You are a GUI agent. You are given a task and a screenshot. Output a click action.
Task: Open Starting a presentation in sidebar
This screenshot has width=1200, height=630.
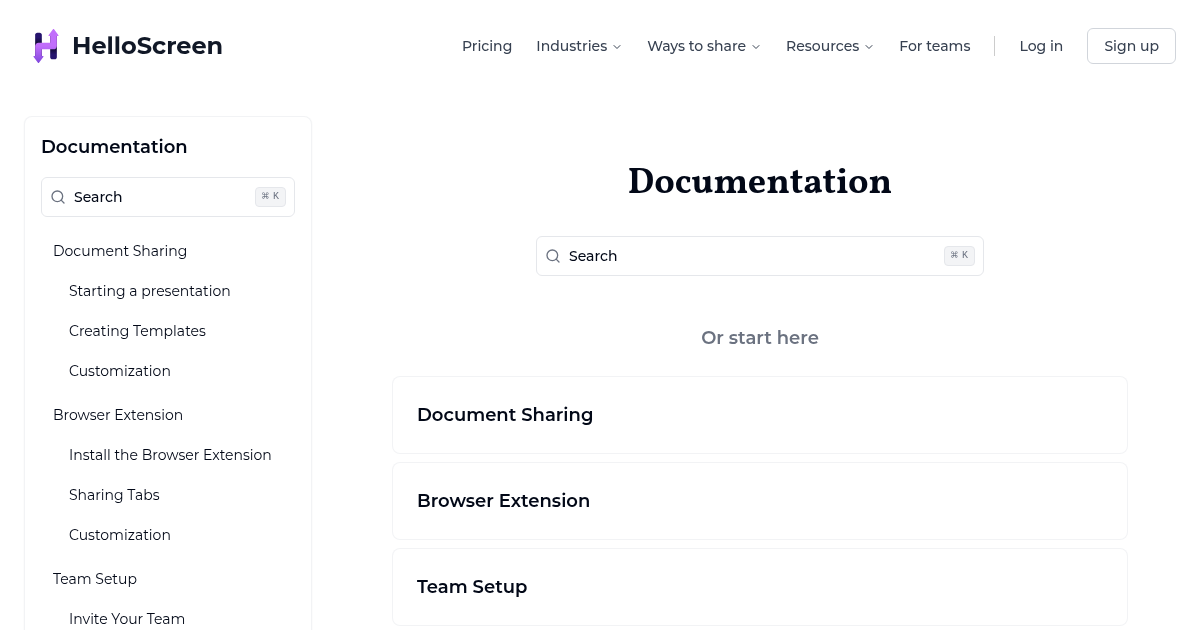[x=150, y=291]
